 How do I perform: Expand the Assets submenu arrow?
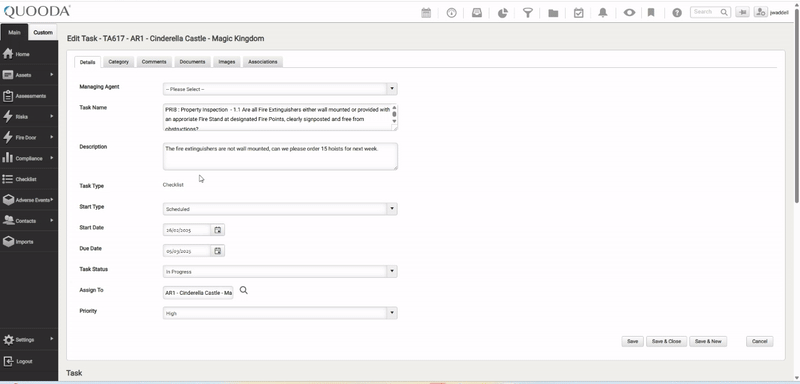(52, 74)
